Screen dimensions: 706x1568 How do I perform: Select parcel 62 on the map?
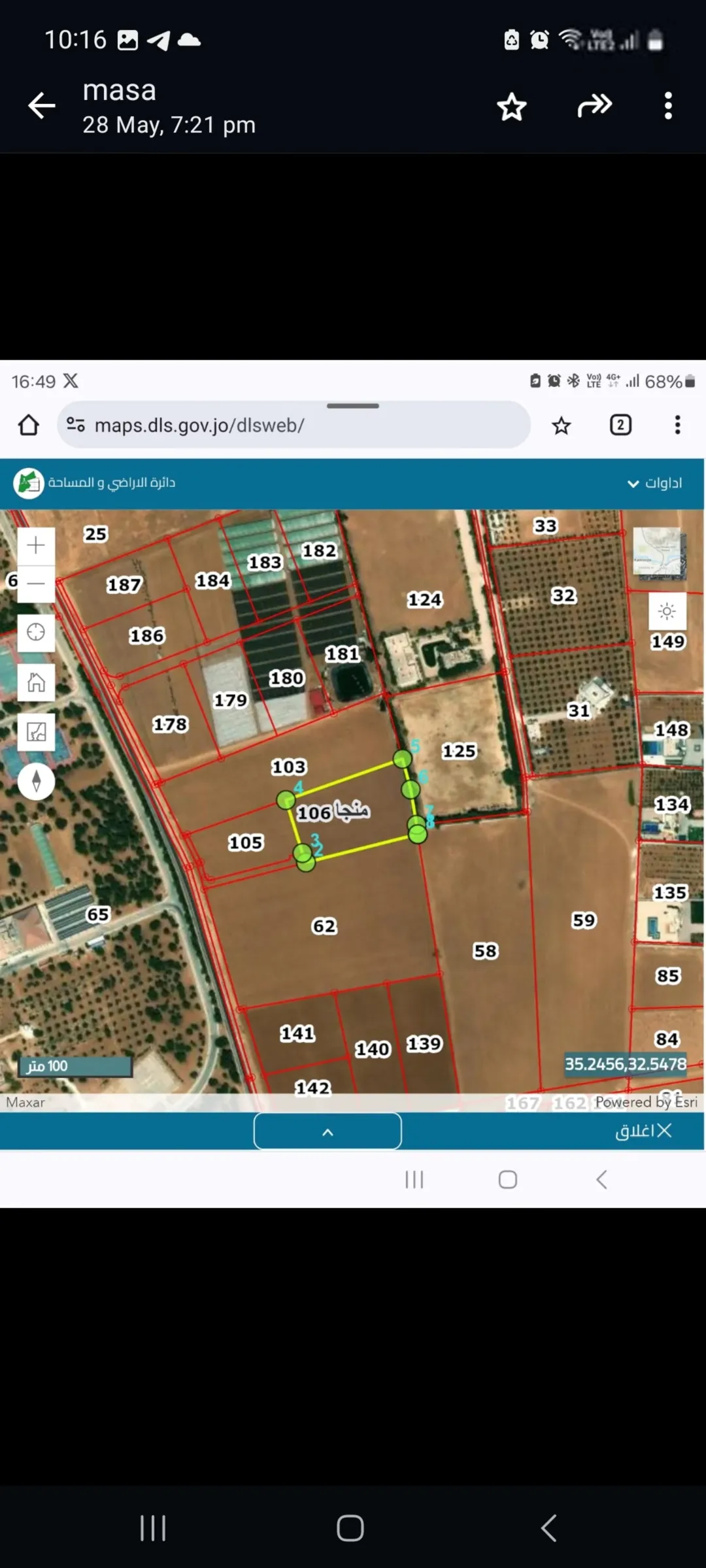click(x=324, y=926)
